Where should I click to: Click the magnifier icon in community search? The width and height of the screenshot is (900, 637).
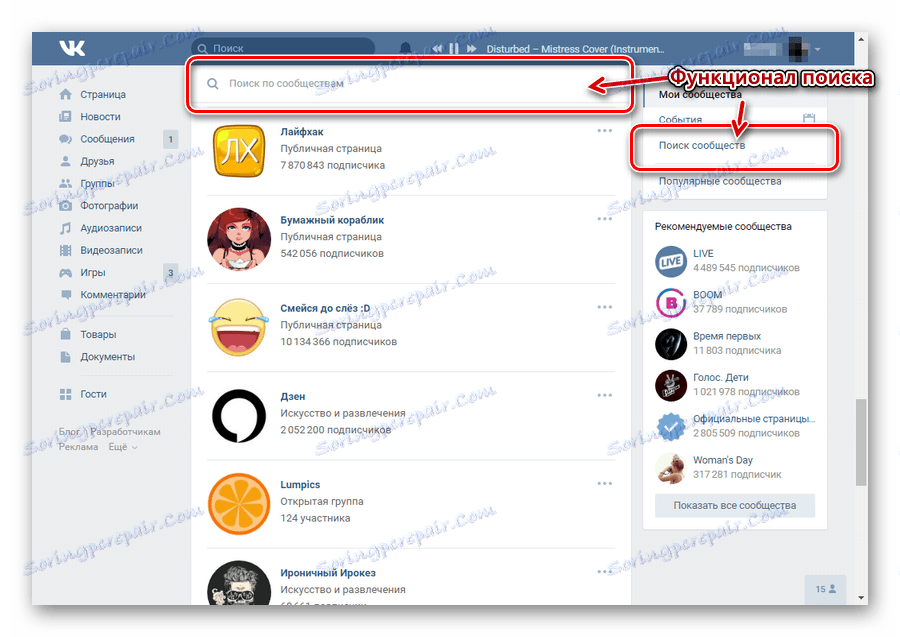coord(212,84)
